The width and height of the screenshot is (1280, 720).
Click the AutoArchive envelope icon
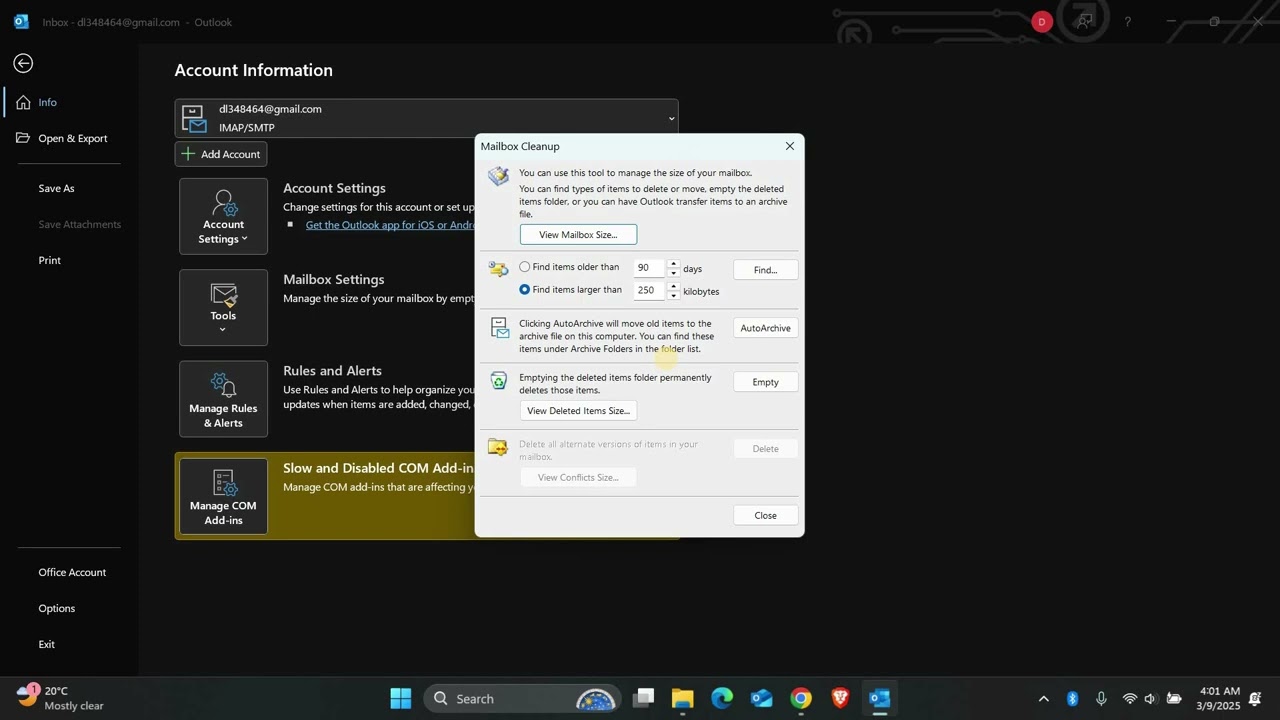coord(498,327)
